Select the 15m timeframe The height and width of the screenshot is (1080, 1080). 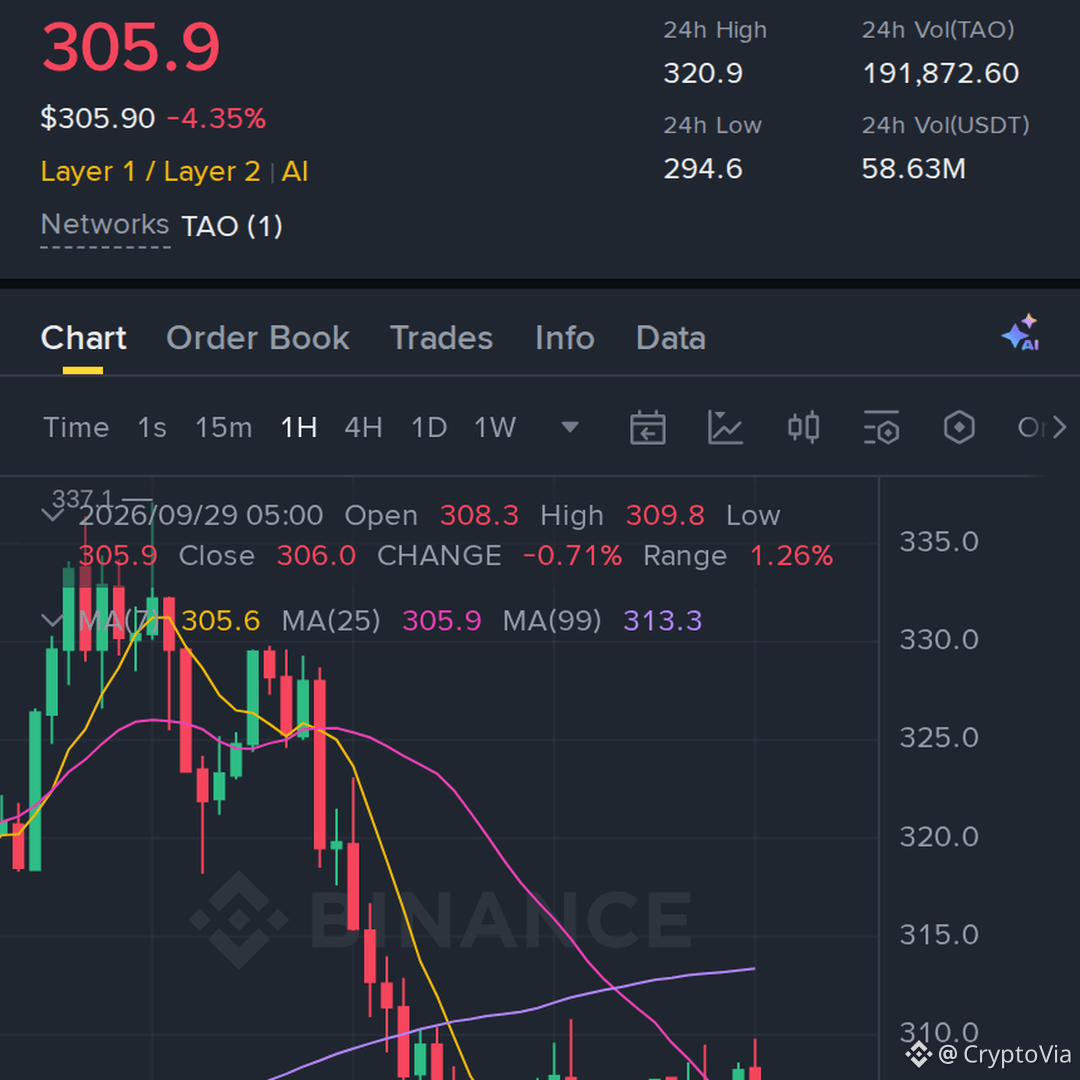pyautogui.click(x=223, y=428)
